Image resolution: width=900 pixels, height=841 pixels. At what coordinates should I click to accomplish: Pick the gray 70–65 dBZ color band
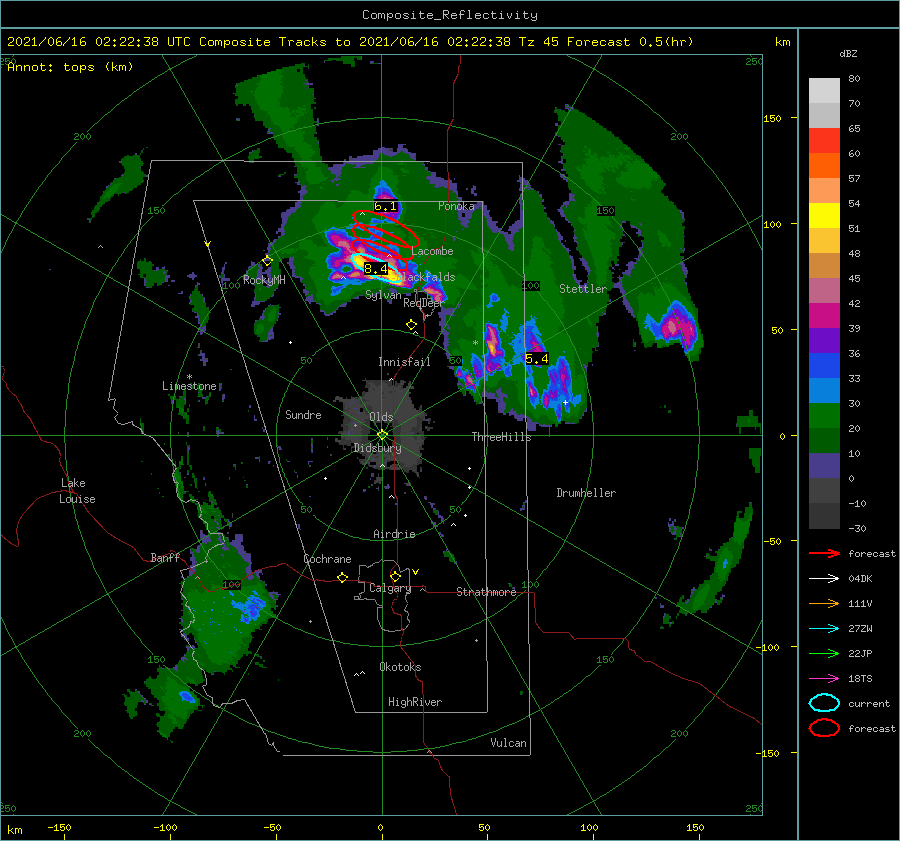pyautogui.click(x=824, y=115)
